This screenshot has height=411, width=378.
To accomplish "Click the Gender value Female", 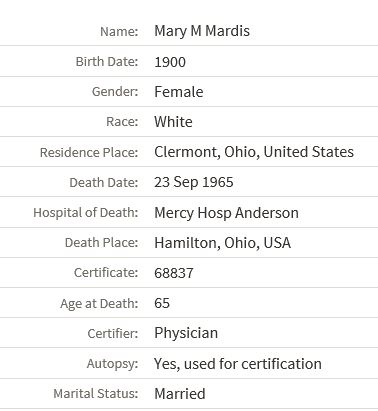I will 179,92.
